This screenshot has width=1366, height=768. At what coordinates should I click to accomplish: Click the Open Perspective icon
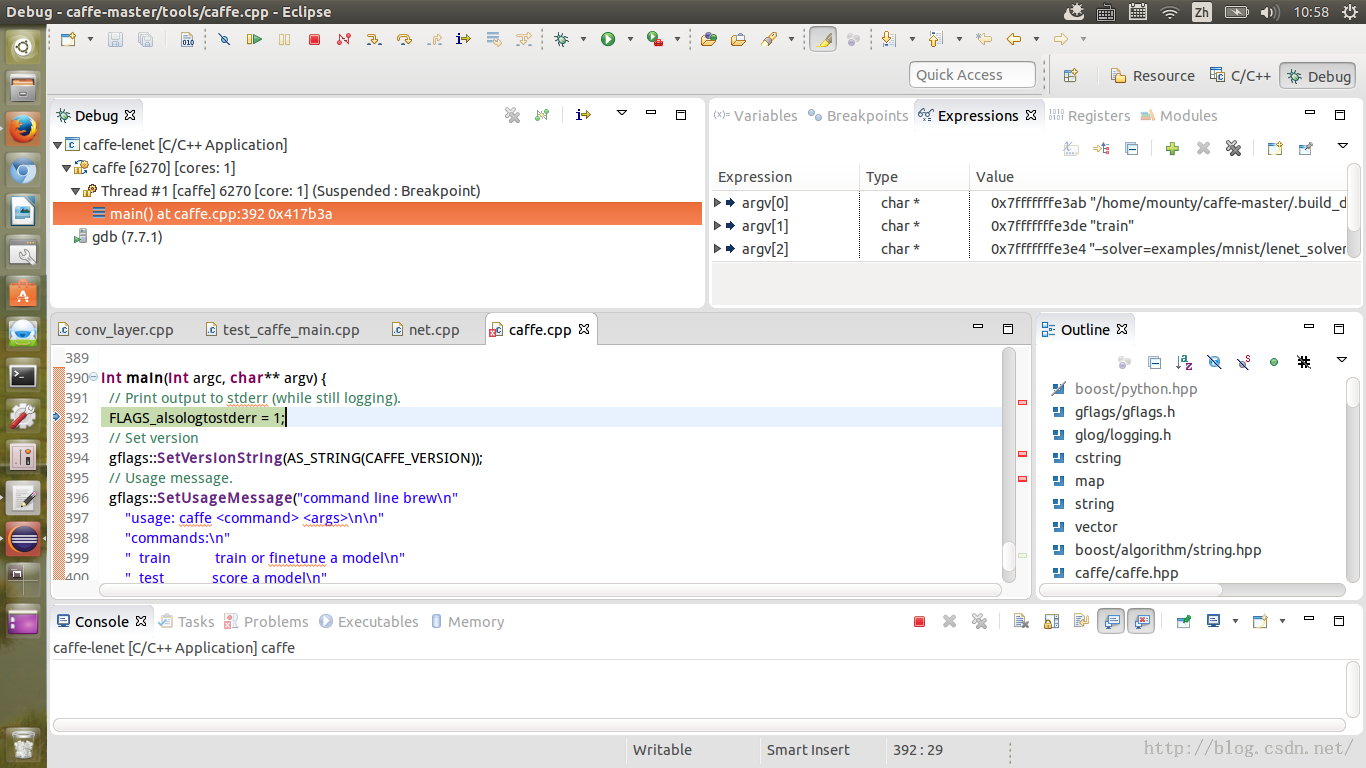1070,75
